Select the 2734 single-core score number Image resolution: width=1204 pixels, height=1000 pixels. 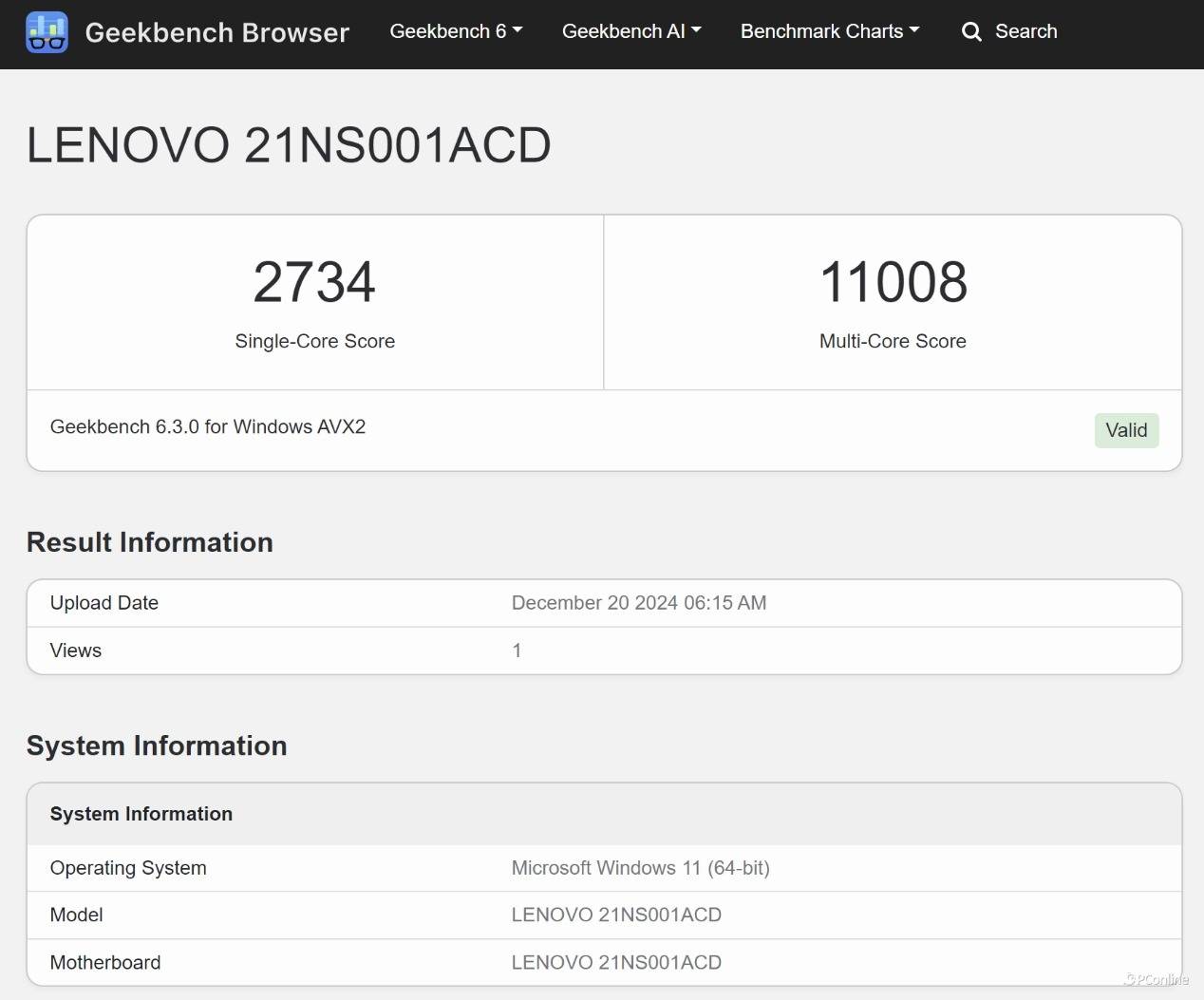click(x=314, y=282)
